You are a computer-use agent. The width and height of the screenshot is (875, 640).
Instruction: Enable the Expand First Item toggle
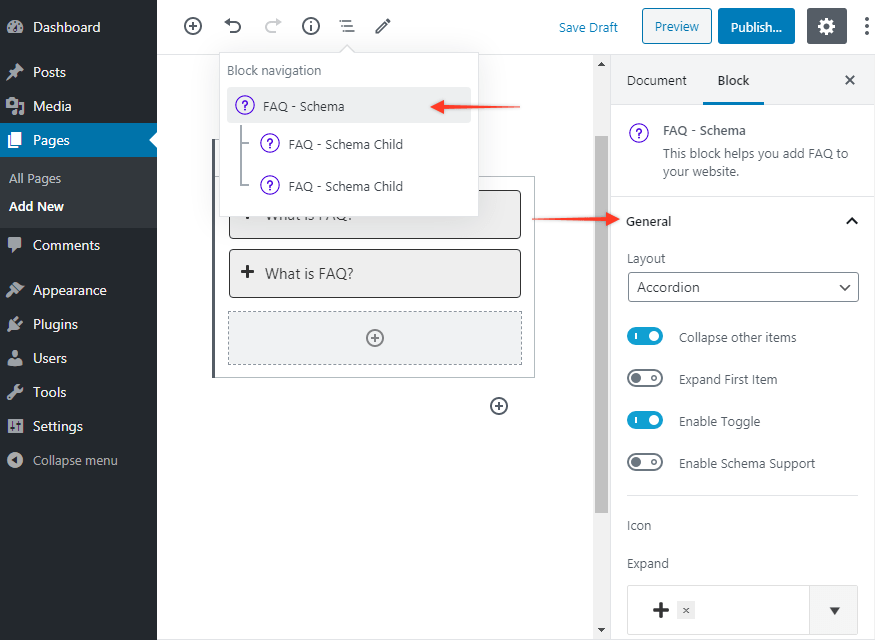(645, 378)
